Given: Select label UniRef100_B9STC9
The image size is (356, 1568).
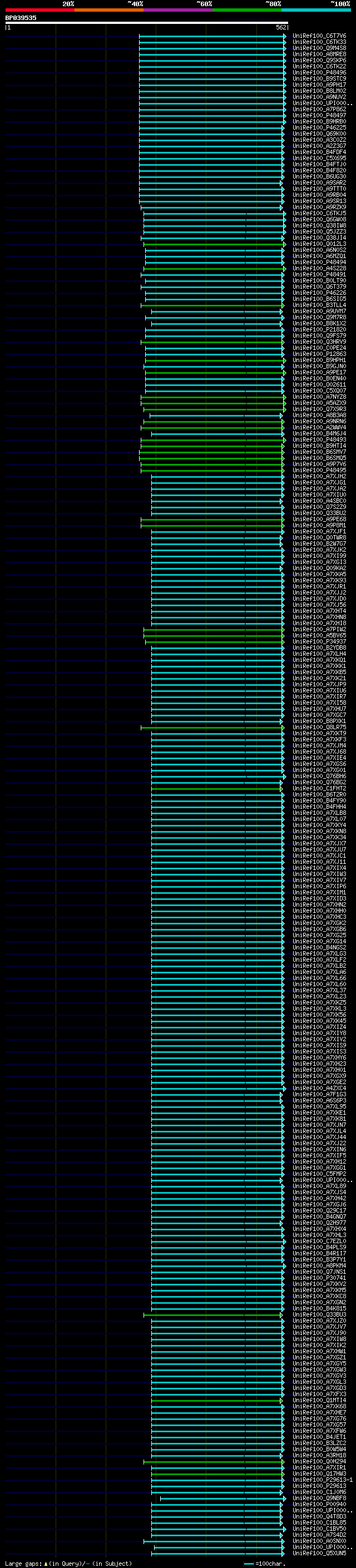Looking at the screenshot, I should (x=319, y=78).
